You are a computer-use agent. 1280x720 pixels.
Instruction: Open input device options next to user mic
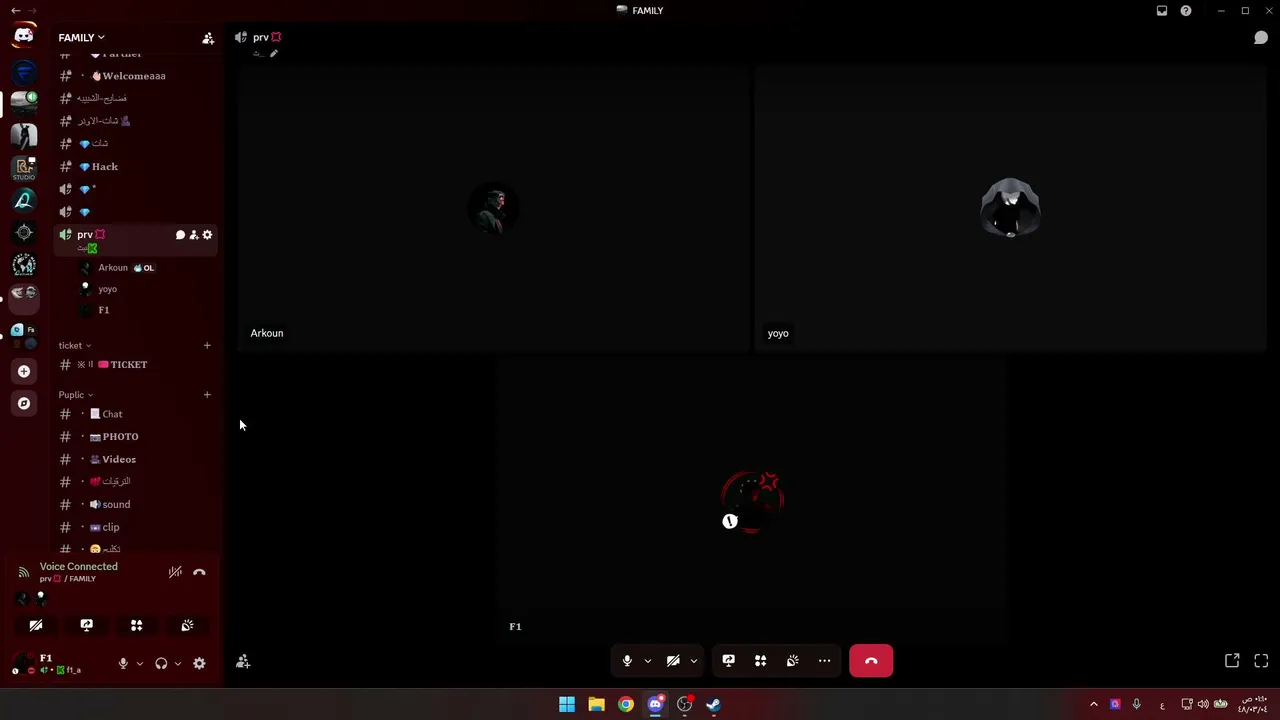click(x=139, y=663)
